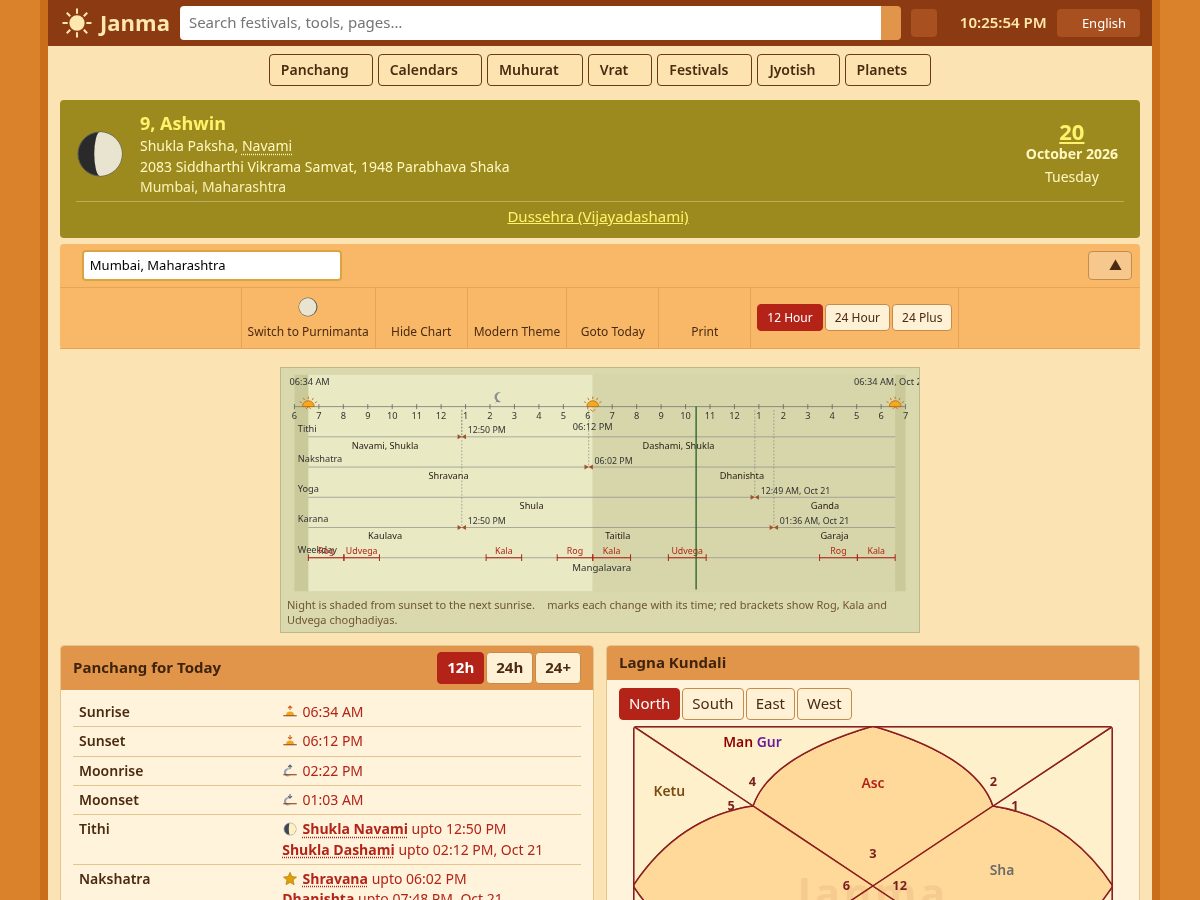The width and height of the screenshot is (1200, 900).
Task: Click the Yoga 12:49 AM, Oct 21 marker
Action: 755,497
